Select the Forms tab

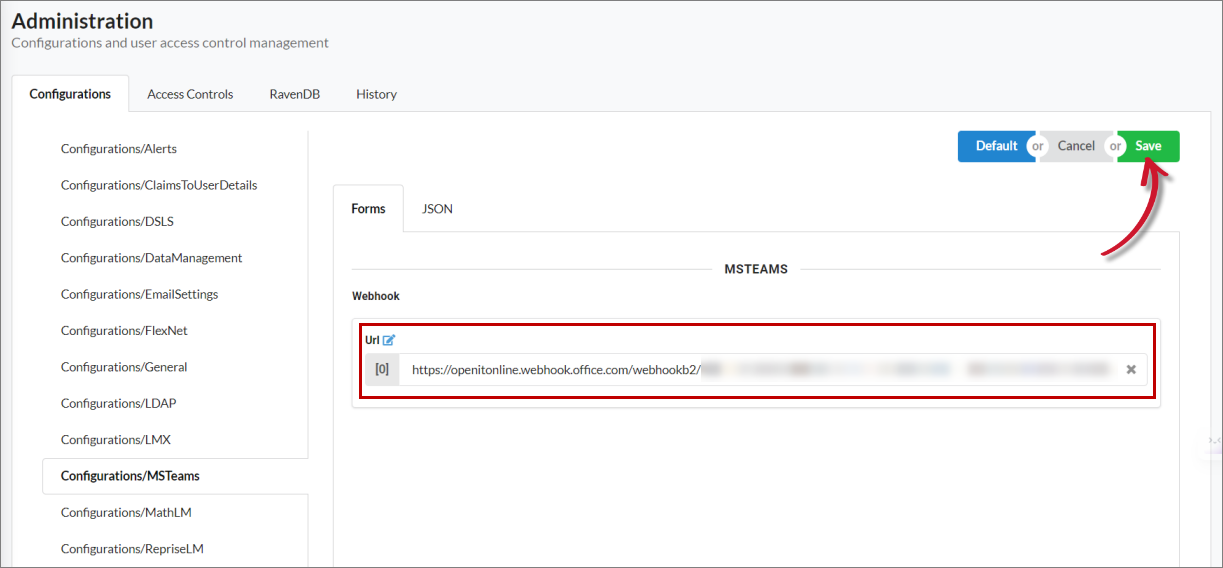click(368, 209)
